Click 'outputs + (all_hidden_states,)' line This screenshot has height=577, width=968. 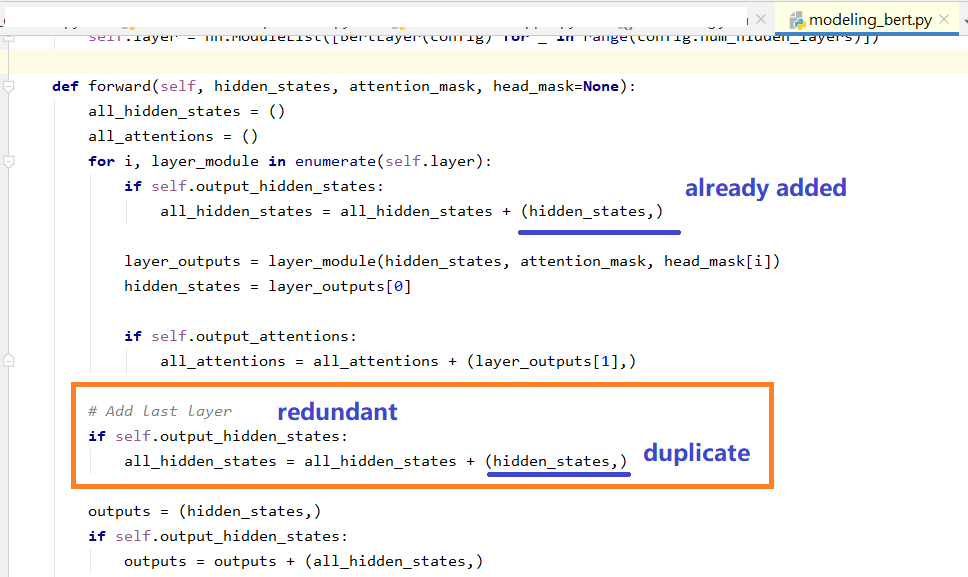pyautogui.click(x=348, y=562)
